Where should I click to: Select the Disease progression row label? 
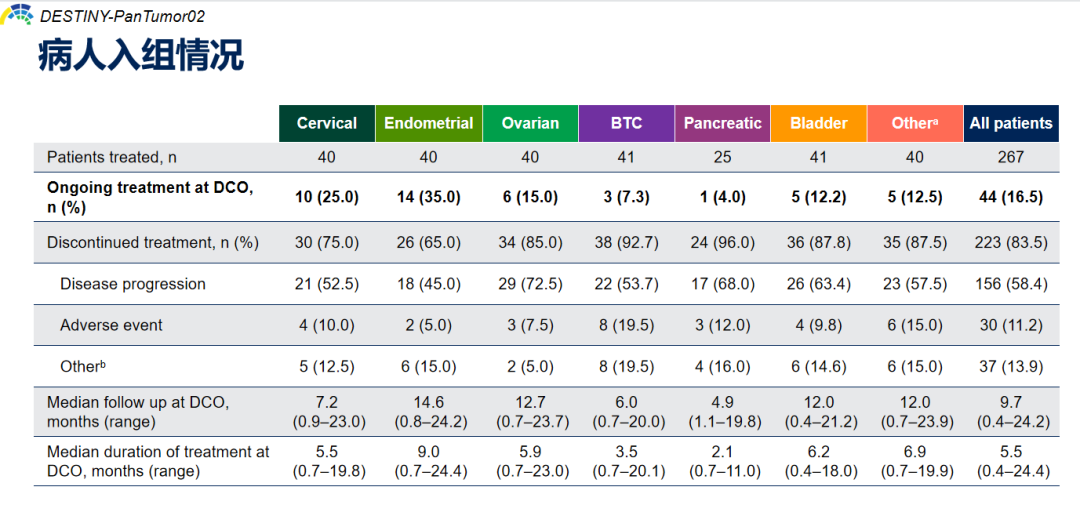pyautogui.click(x=132, y=284)
